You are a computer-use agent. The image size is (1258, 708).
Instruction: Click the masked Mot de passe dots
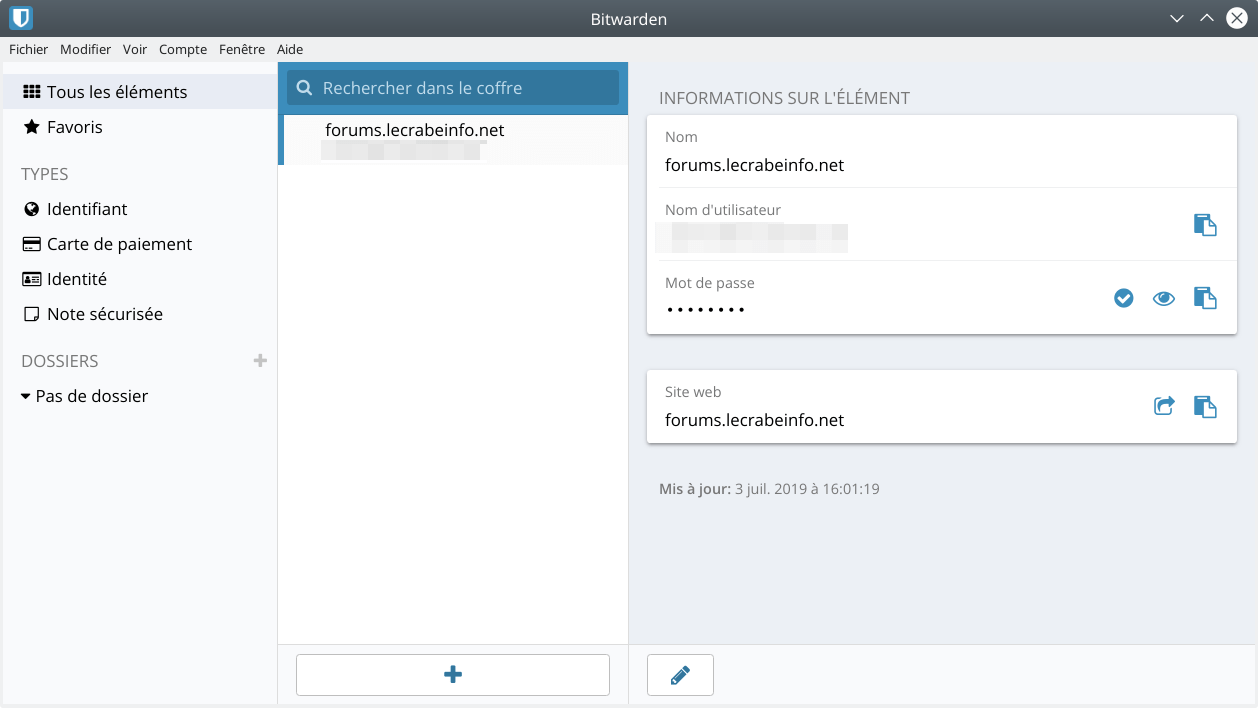(707, 310)
